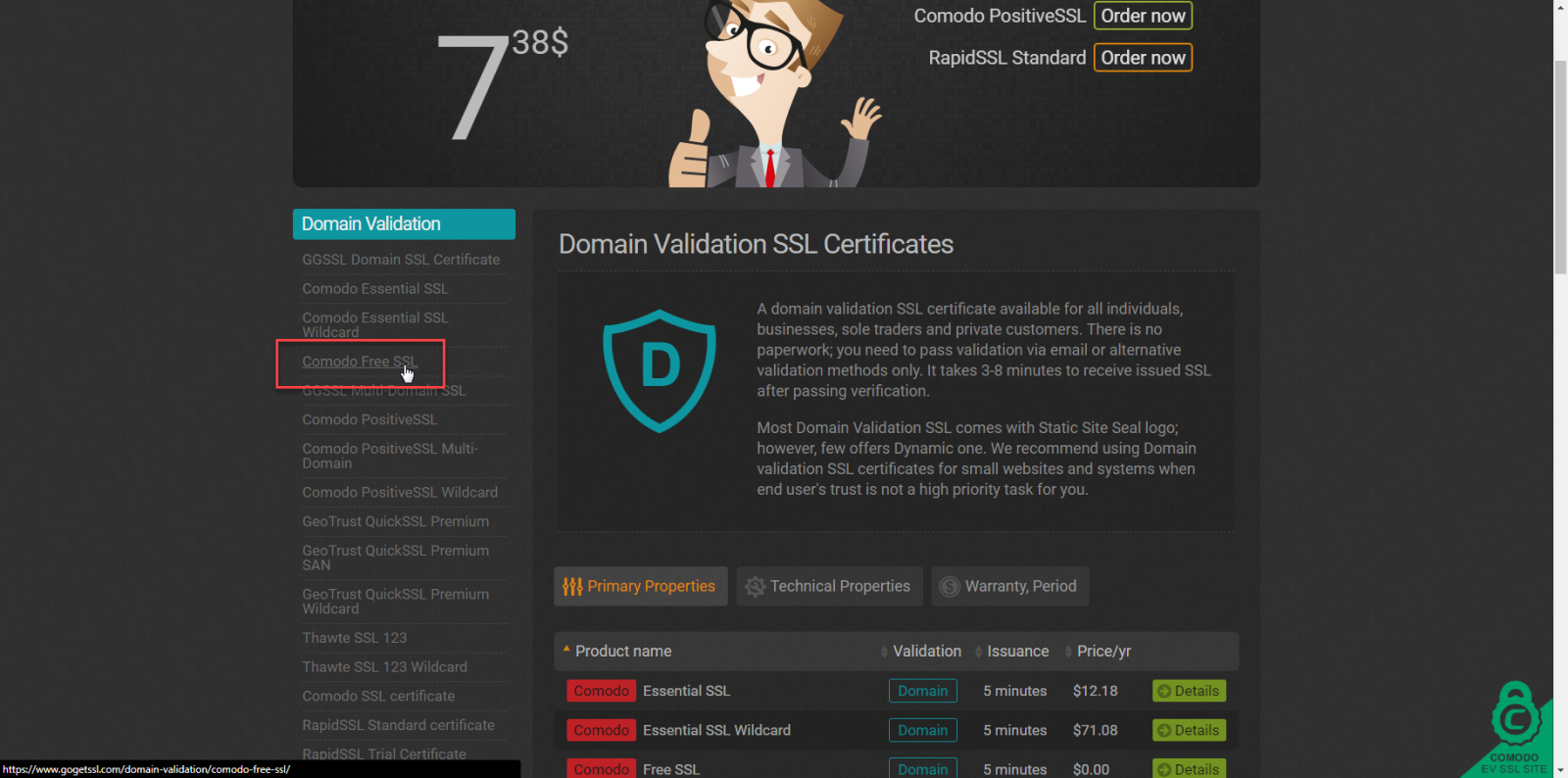Screen dimensions: 1568x778
Task: Click the blue Domain Validation shield logo
Action: coord(660,370)
